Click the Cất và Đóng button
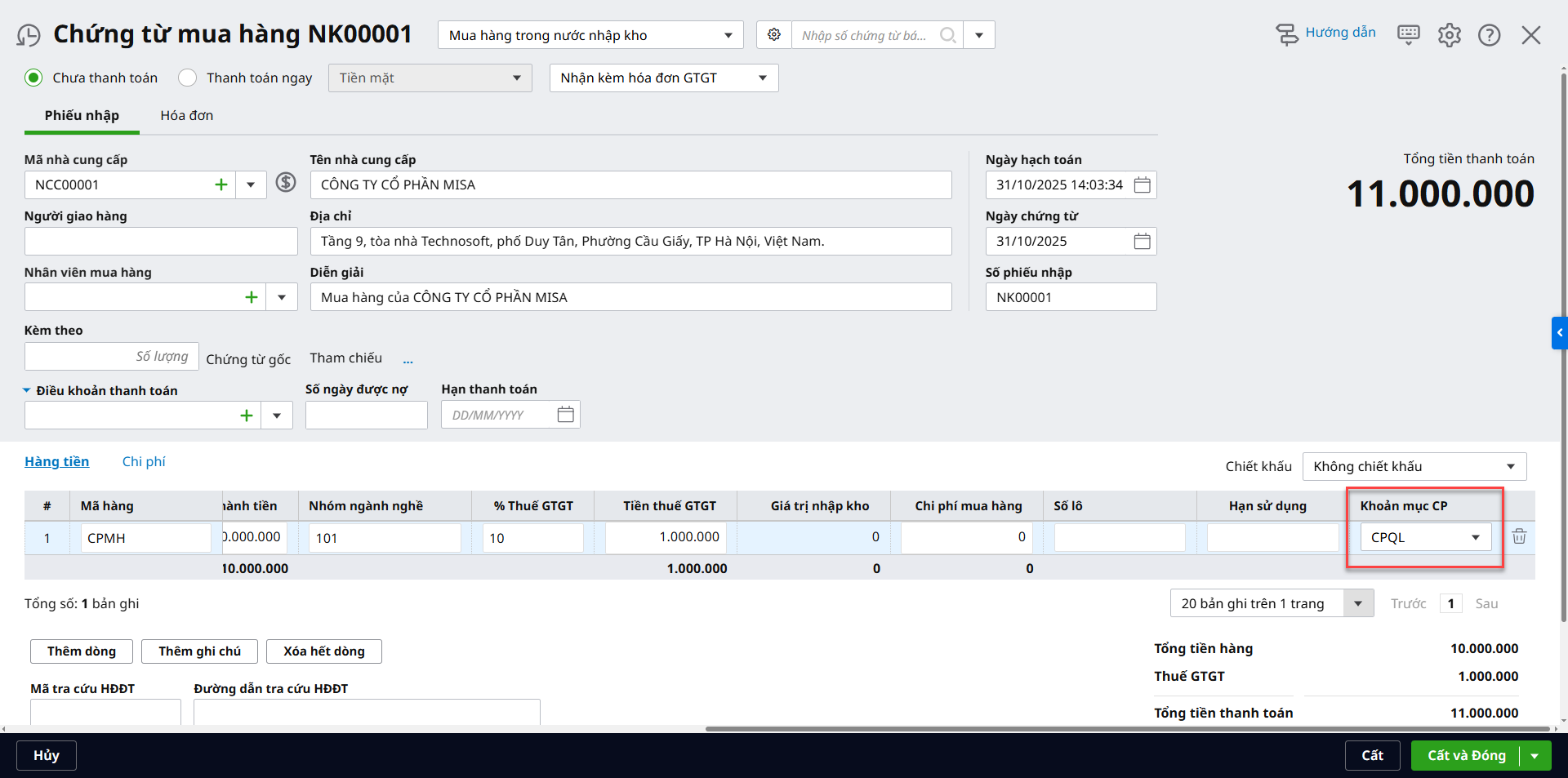The width and height of the screenshot is (1568, 778). (1466, 756)
